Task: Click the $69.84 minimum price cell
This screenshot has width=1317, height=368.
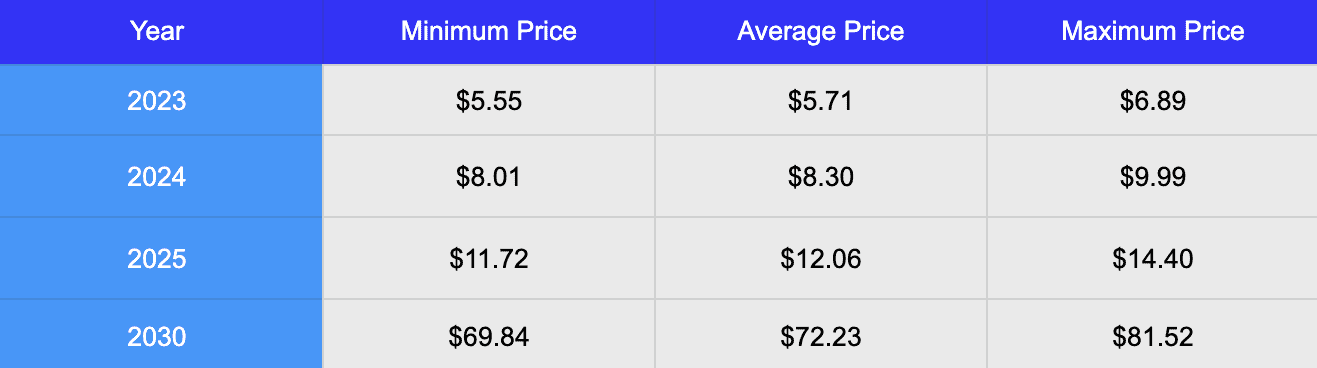Action: (x=488, y=334)
